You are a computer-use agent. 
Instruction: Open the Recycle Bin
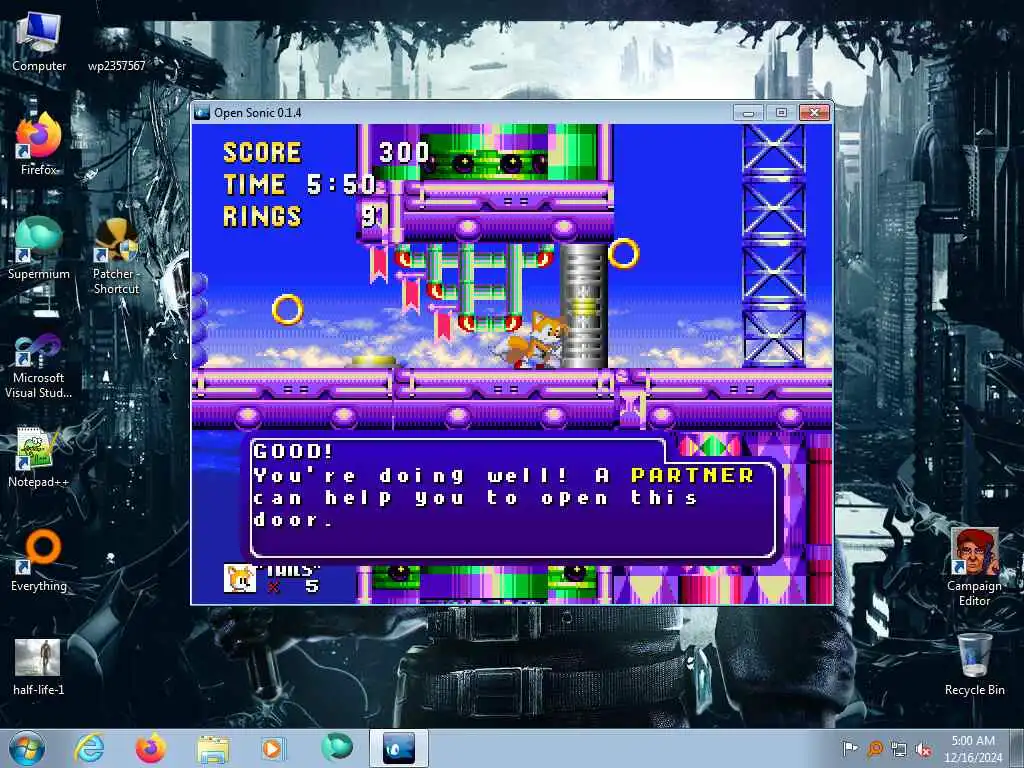[x=974, y=664]
